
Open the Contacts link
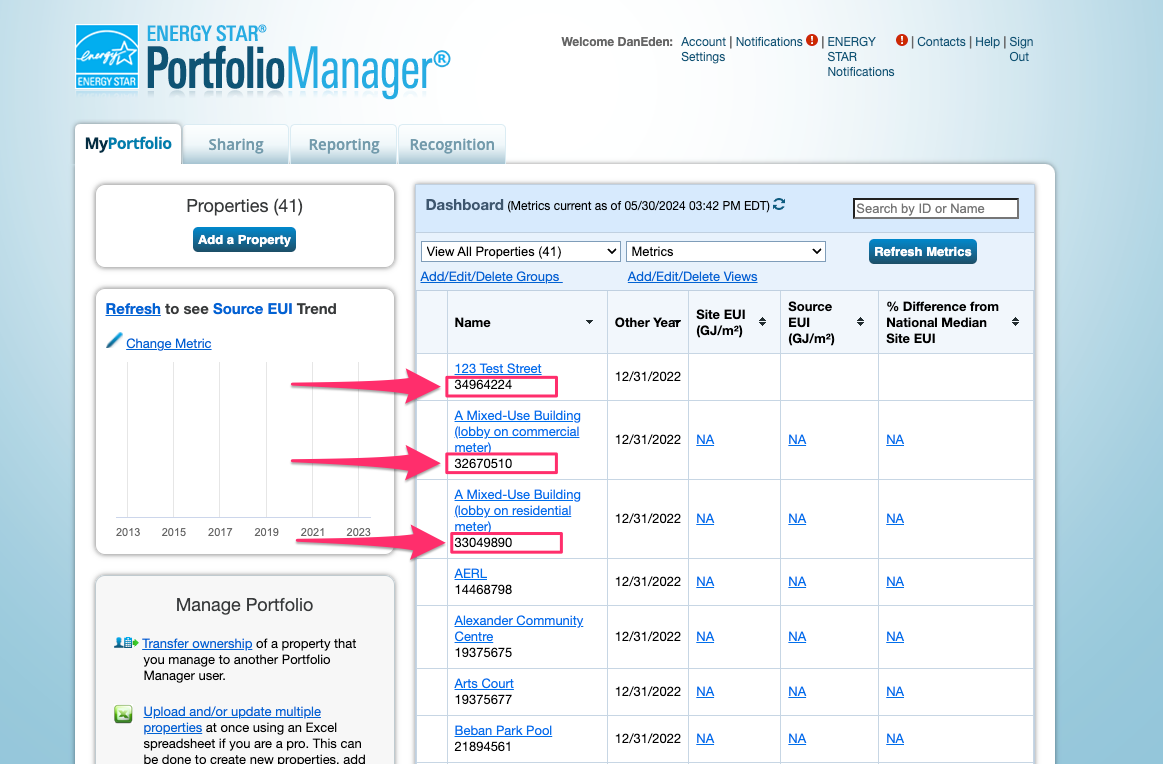(941, 42)
